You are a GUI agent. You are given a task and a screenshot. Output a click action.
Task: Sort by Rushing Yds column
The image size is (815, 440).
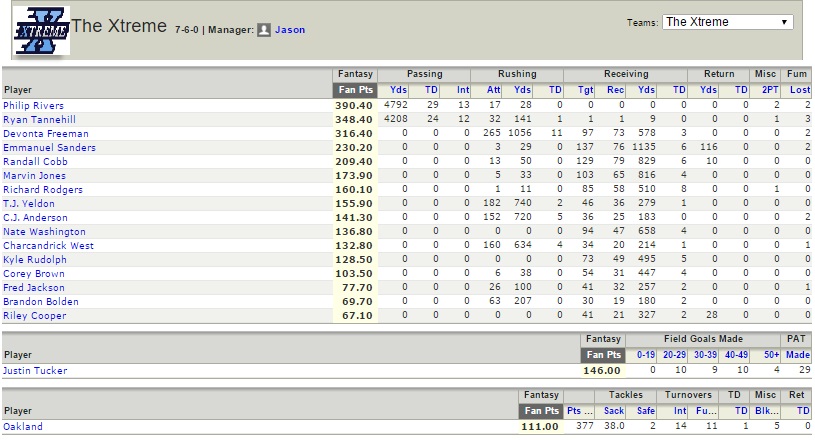point(522,90)
